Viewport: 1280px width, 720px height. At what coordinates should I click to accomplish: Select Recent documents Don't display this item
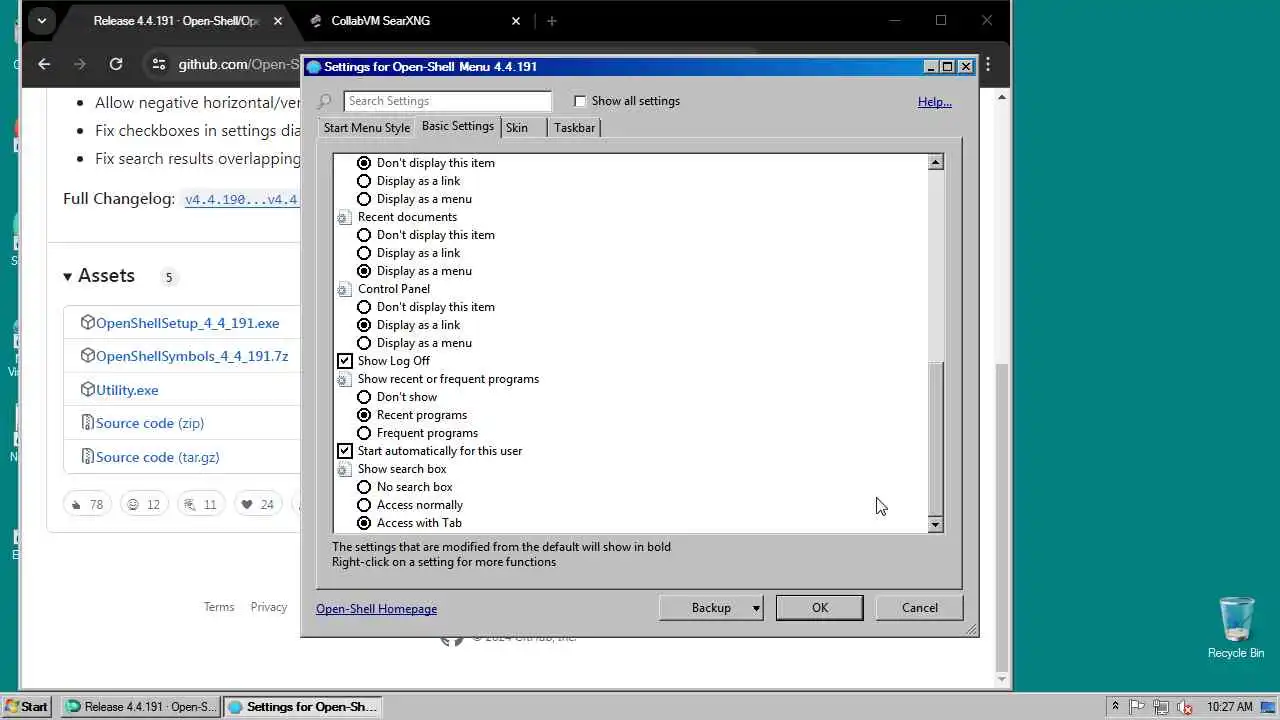tap(364, 235)
